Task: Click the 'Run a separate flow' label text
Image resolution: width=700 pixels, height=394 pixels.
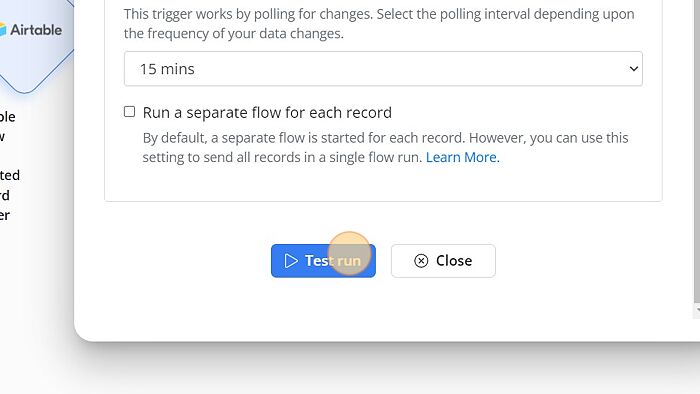Action: click(x=267, y=112)
